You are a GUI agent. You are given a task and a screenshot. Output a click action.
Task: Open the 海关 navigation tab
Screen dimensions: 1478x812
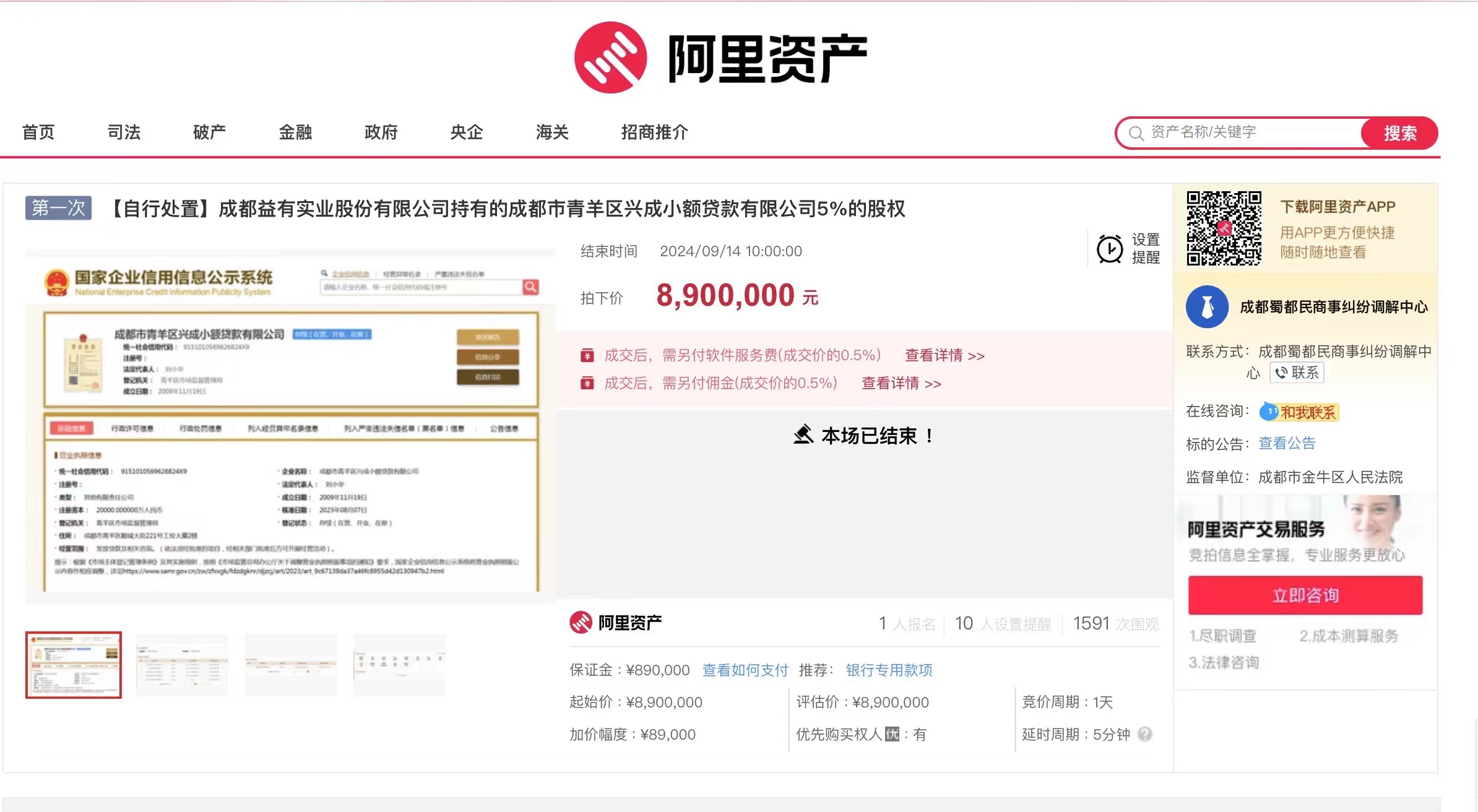(552, 132)
